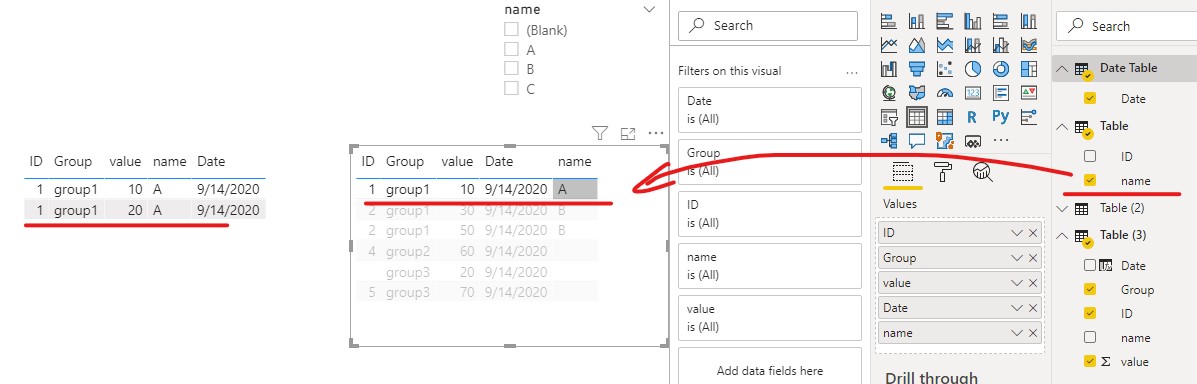Image resolution: width=1197 pixels, height=384 pixels.
Task: Select the donut chart visual
Action: point(1001,69)
